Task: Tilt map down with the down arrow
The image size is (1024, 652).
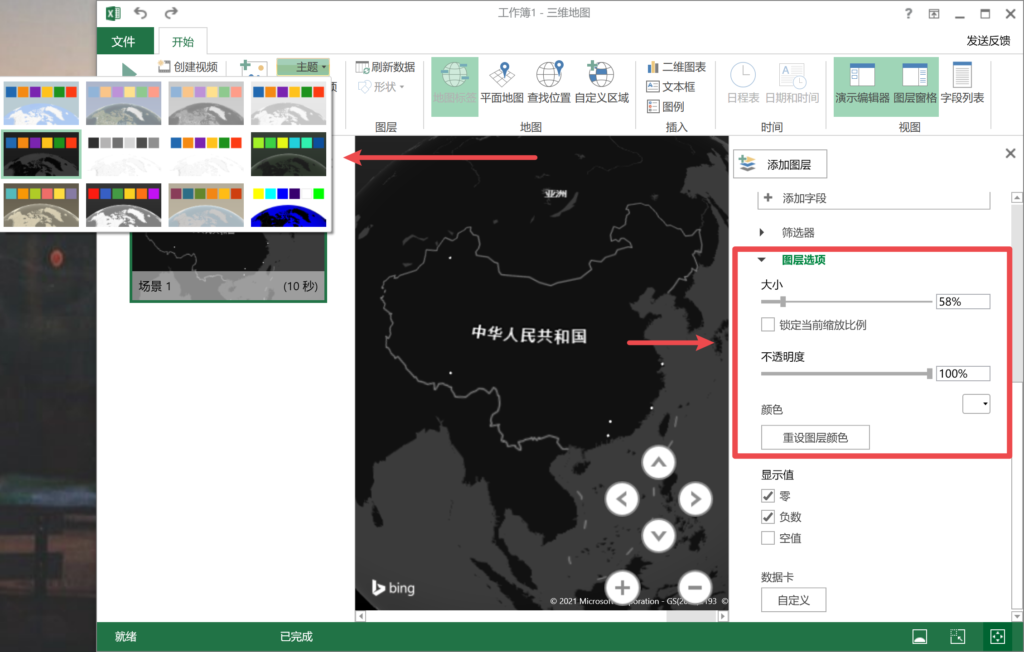Action: [658, 536]
